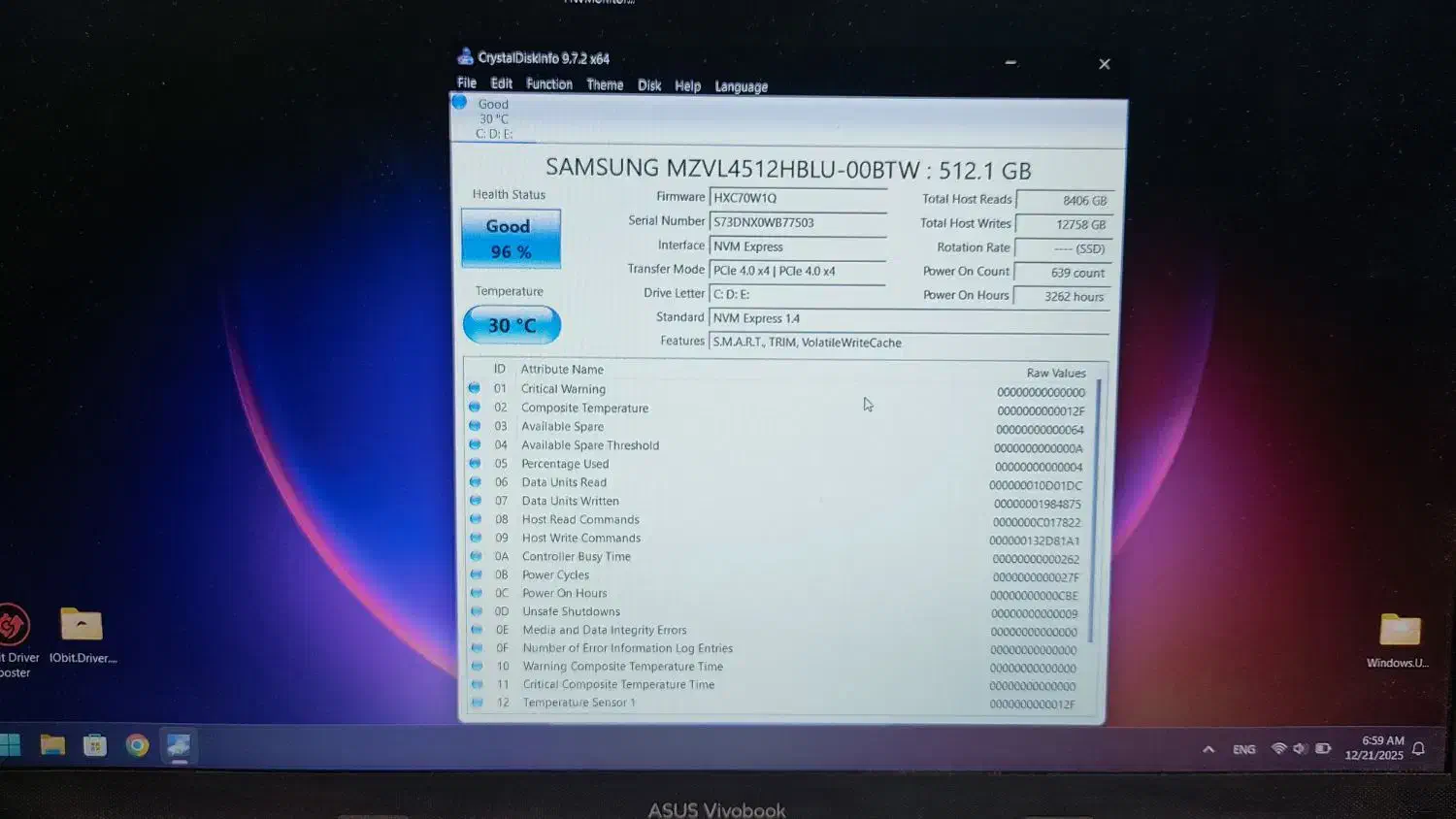Click the 30 °C temperature button
The width and height of the screenshot is (1456, 819).
[x=512, y=325]
